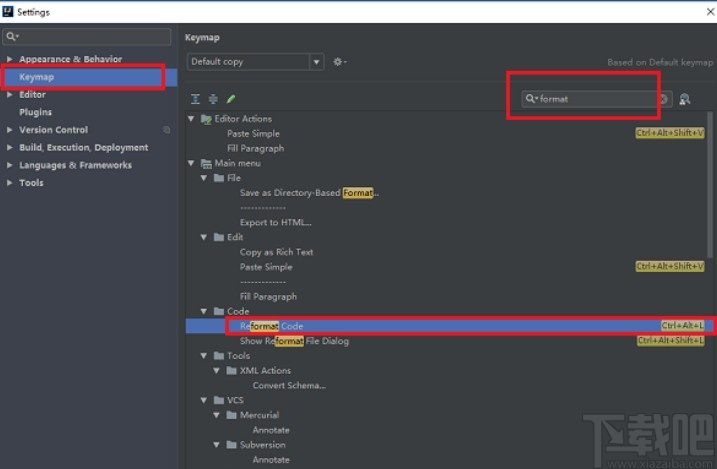Select Convert Schema action

point(289,385)
